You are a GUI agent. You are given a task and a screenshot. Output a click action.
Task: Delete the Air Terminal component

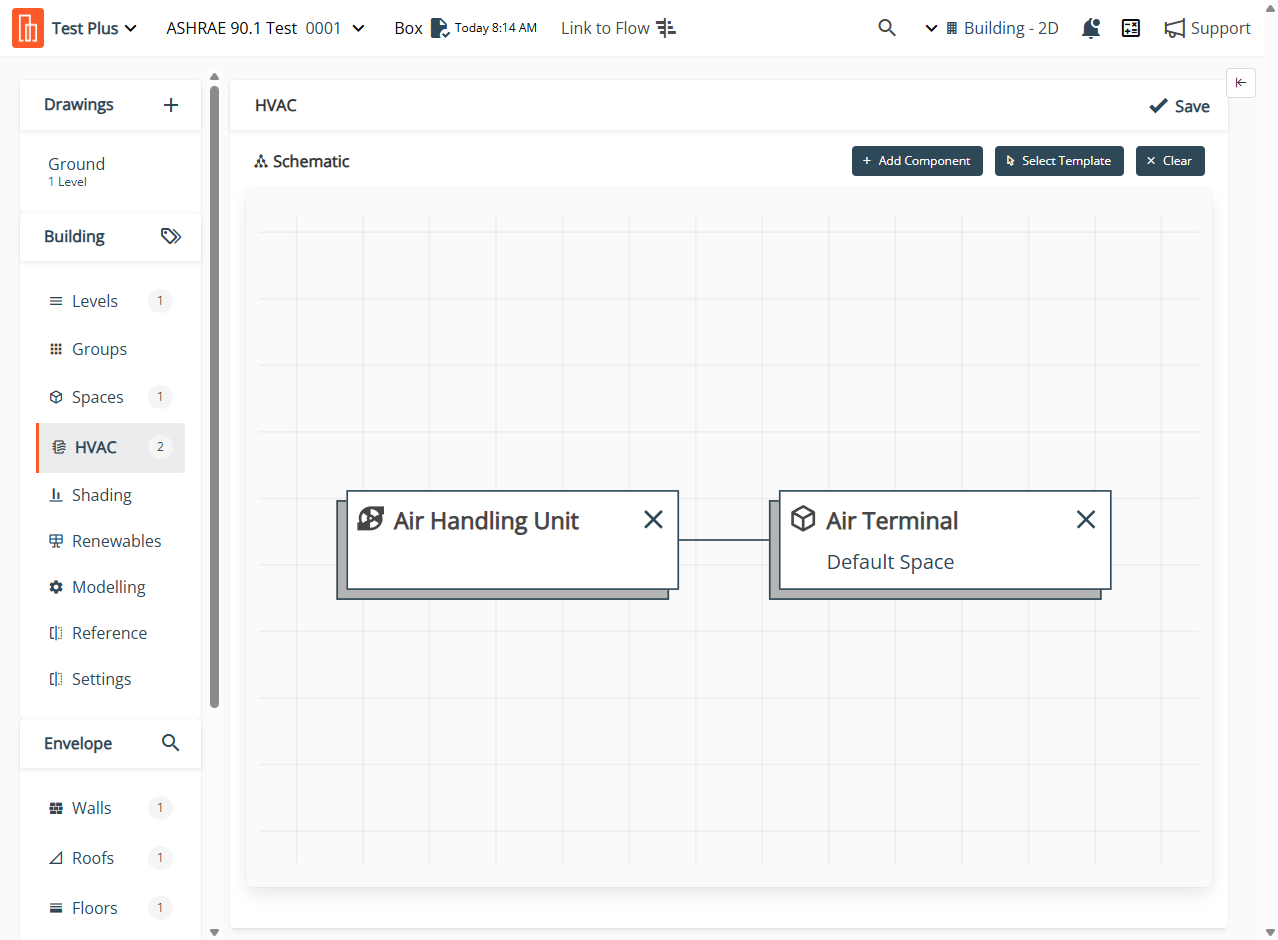[x=1085, y=519]
